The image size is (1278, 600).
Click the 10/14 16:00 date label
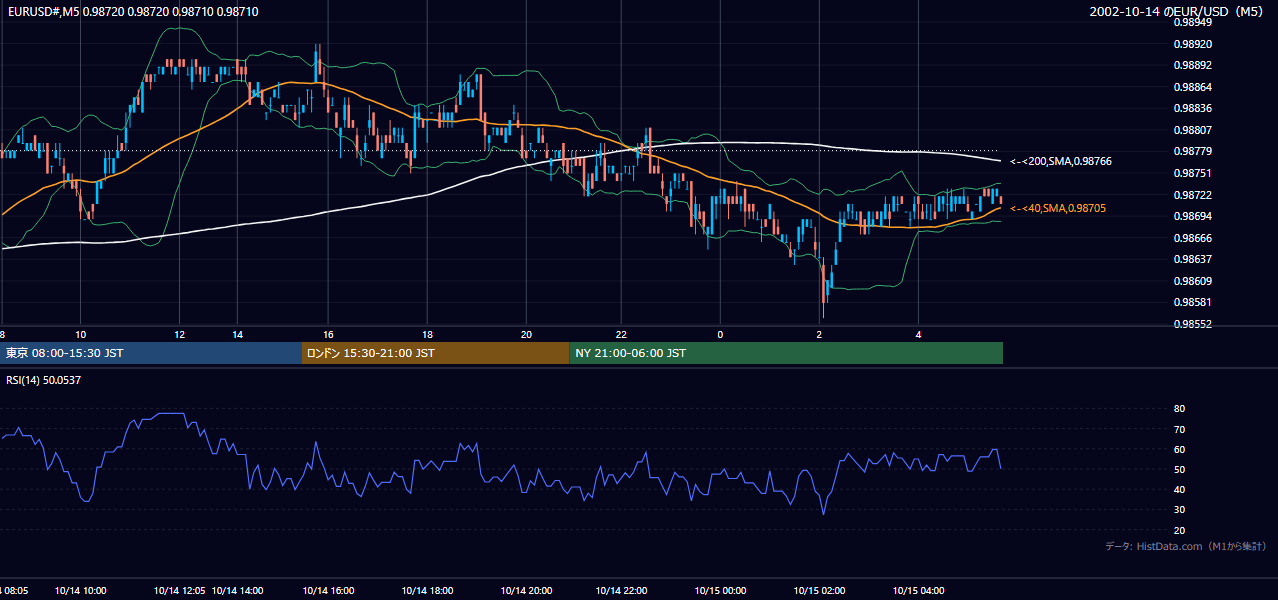(x=329, y=591)
